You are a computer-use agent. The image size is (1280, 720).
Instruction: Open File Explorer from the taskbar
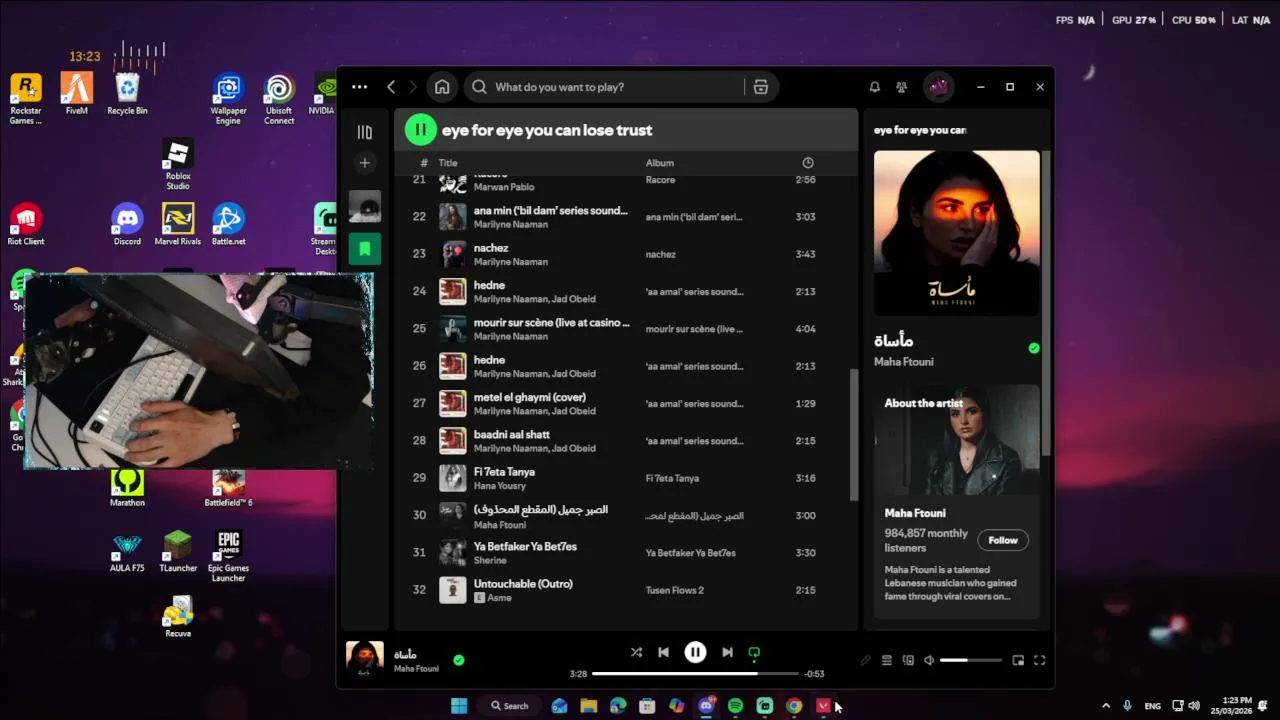(589, 706)
